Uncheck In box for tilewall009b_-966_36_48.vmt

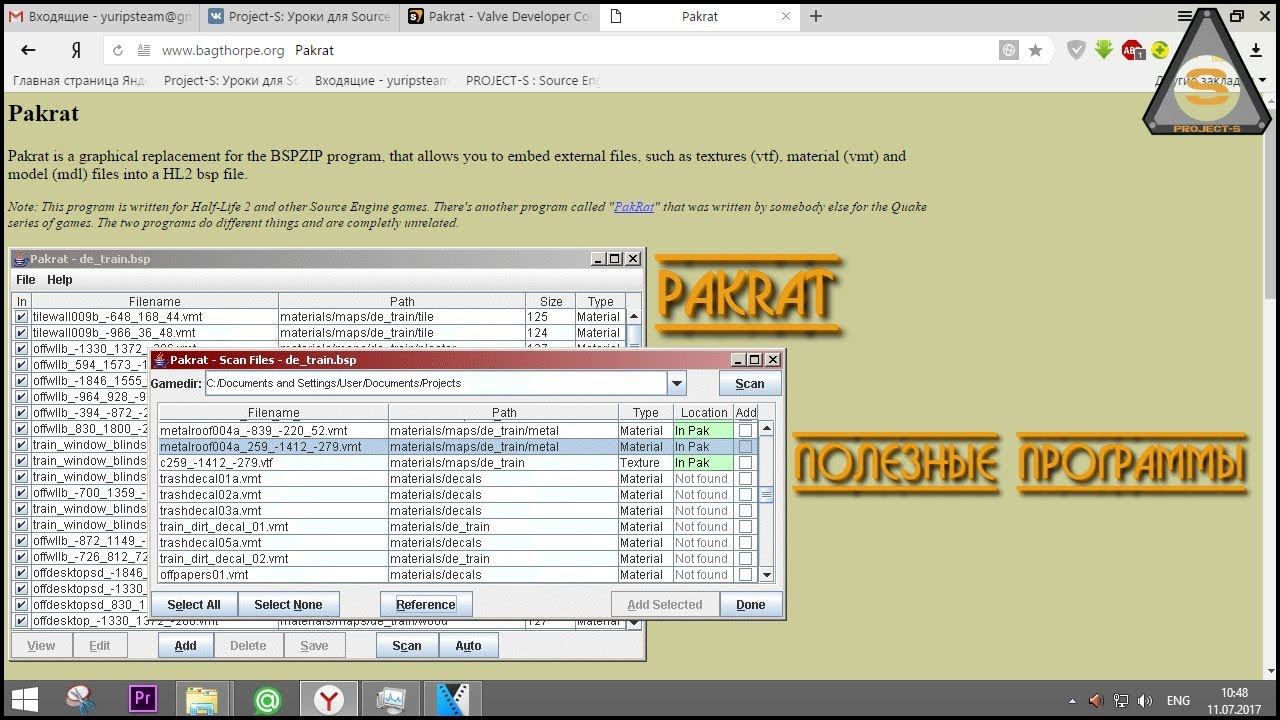[21, 333]
